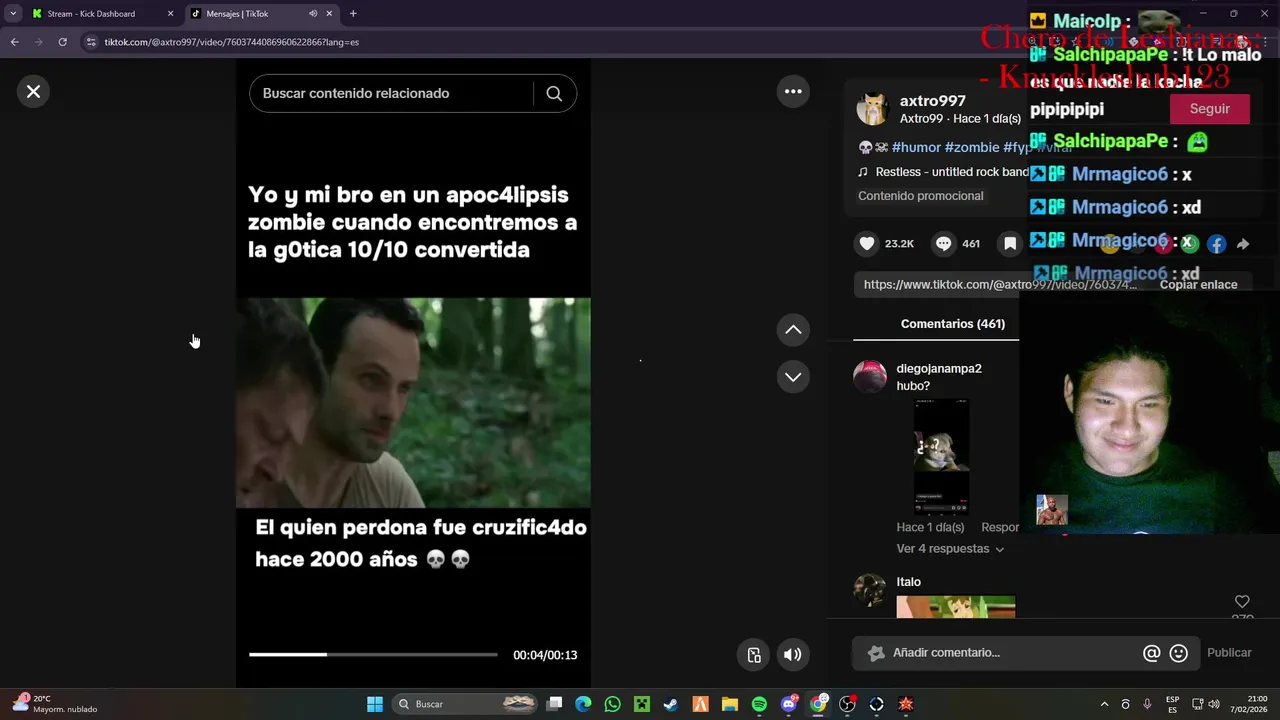The height and width of the screenshot is (720, 1280).
Task: Open Italo commenter profile name
Action: coord(908,582)
